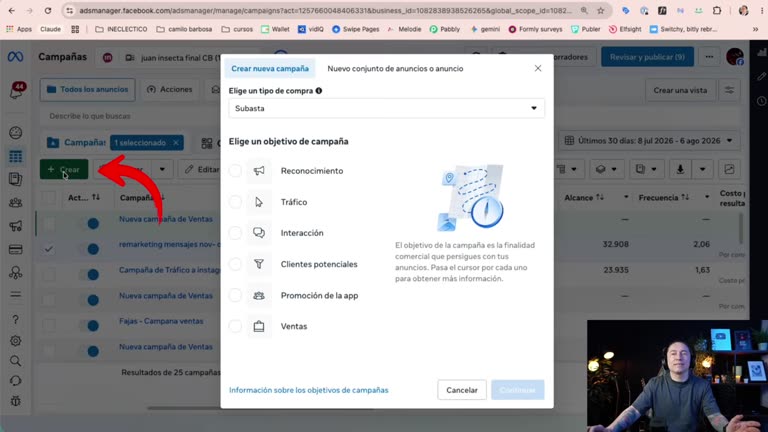The width and height of the screenshot is (768, 432).
Task: Open the chart view icon in toolbar
Action: tap(729, 169)
